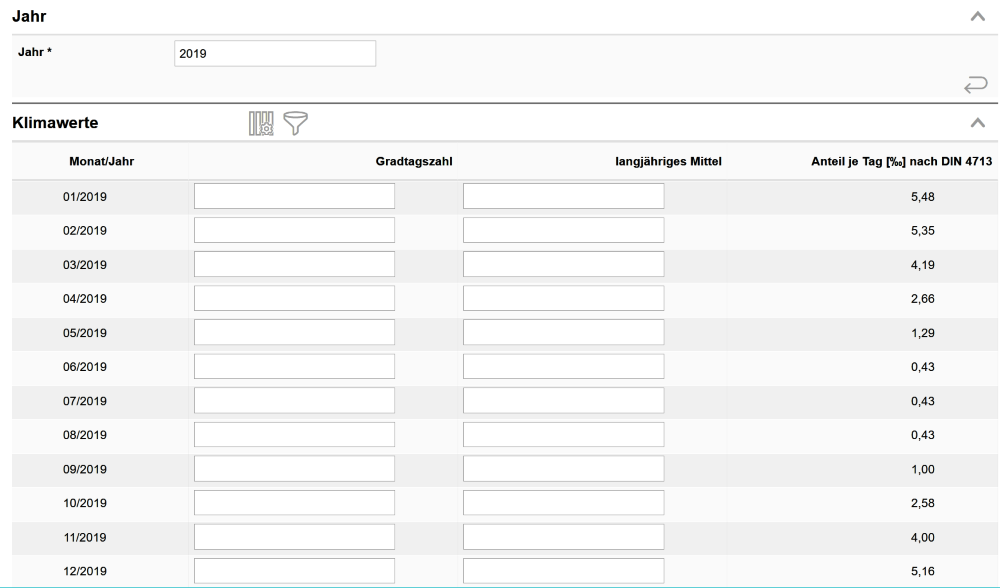Click the Jahr input field showing 2019
Viewport: 1000px width, 588px height.
(x=275, y=54)
